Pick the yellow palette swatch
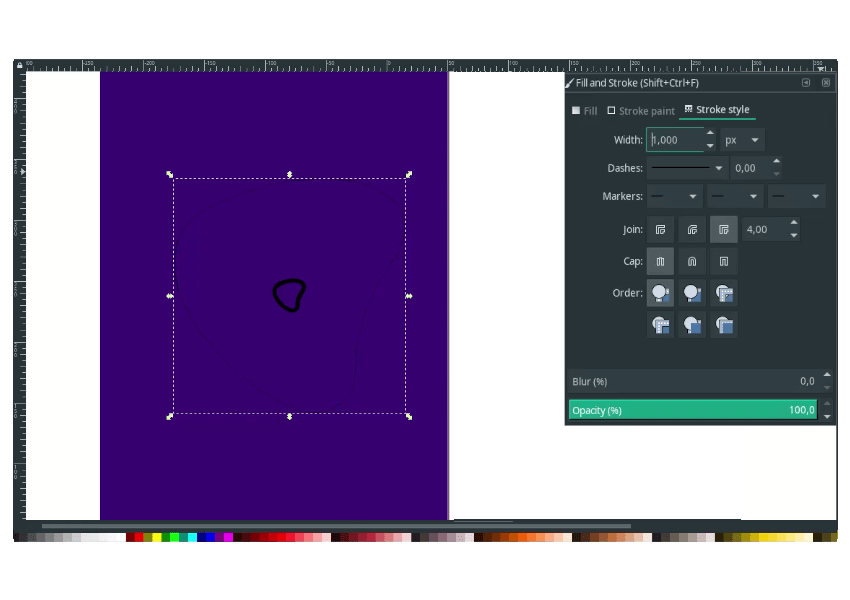This screenshot has height=600, width=850. pyautogui.click(x=157, y=537)
